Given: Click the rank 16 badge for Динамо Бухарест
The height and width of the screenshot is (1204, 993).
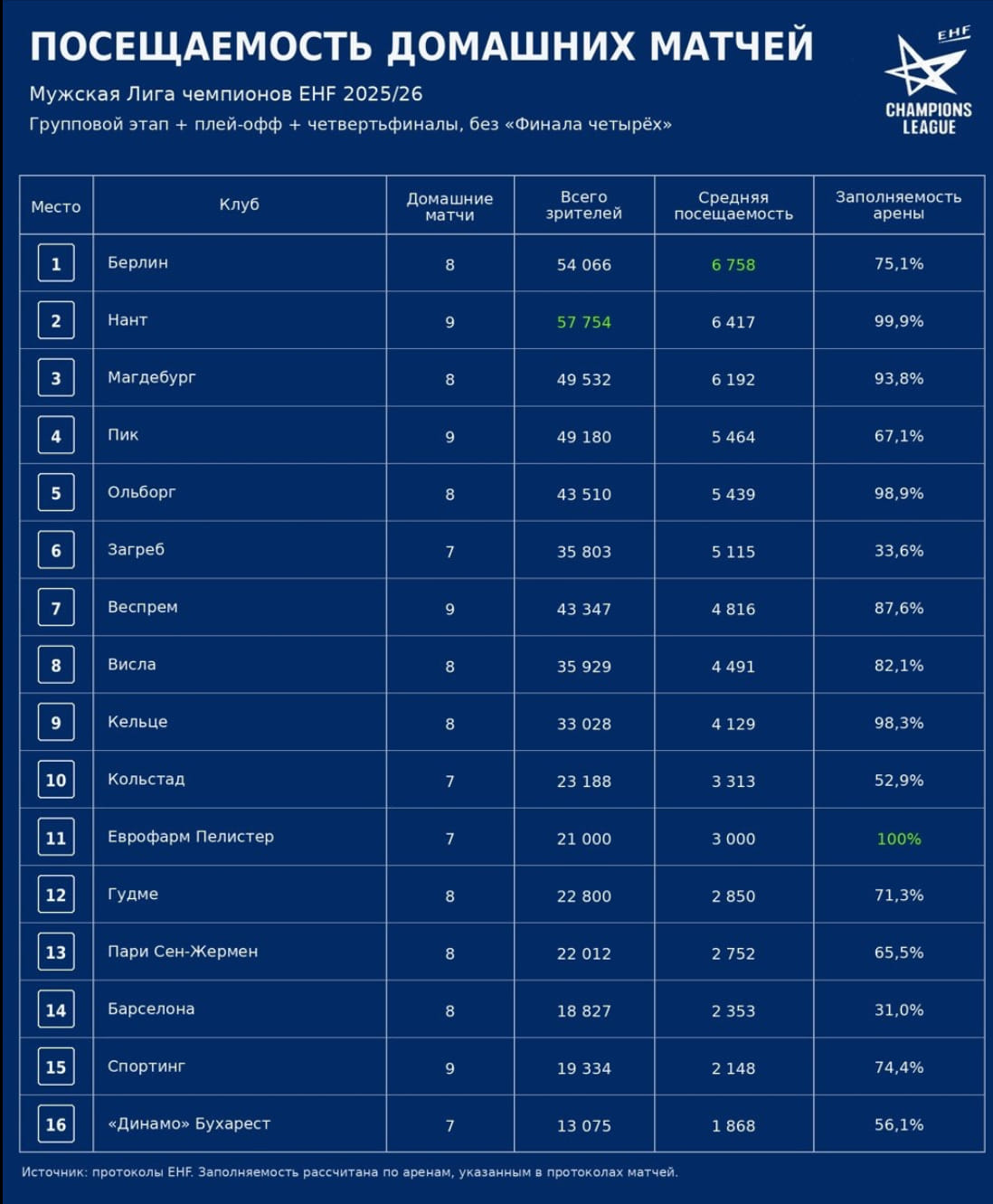Looking at the screenshot, I should (x=56, y=1124).
